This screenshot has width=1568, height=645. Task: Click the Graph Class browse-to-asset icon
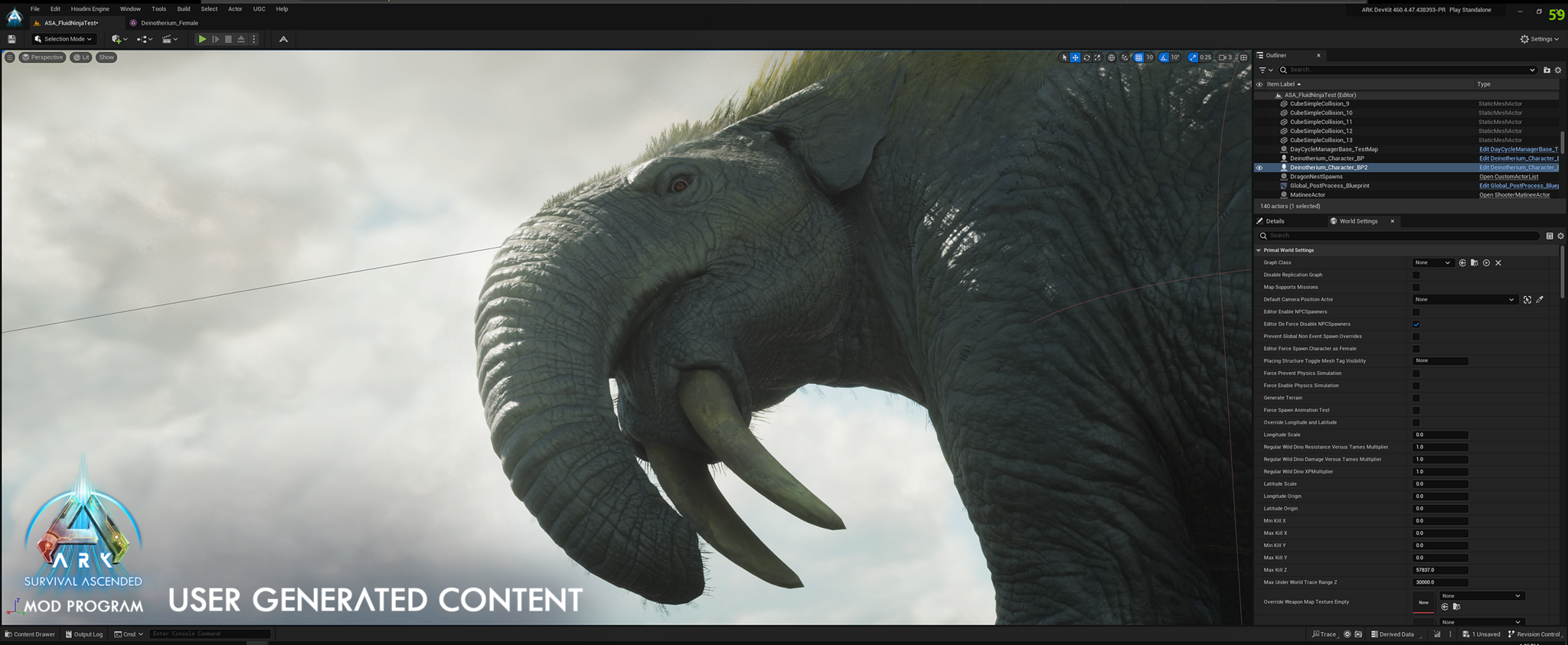[x=1474, y=263]
